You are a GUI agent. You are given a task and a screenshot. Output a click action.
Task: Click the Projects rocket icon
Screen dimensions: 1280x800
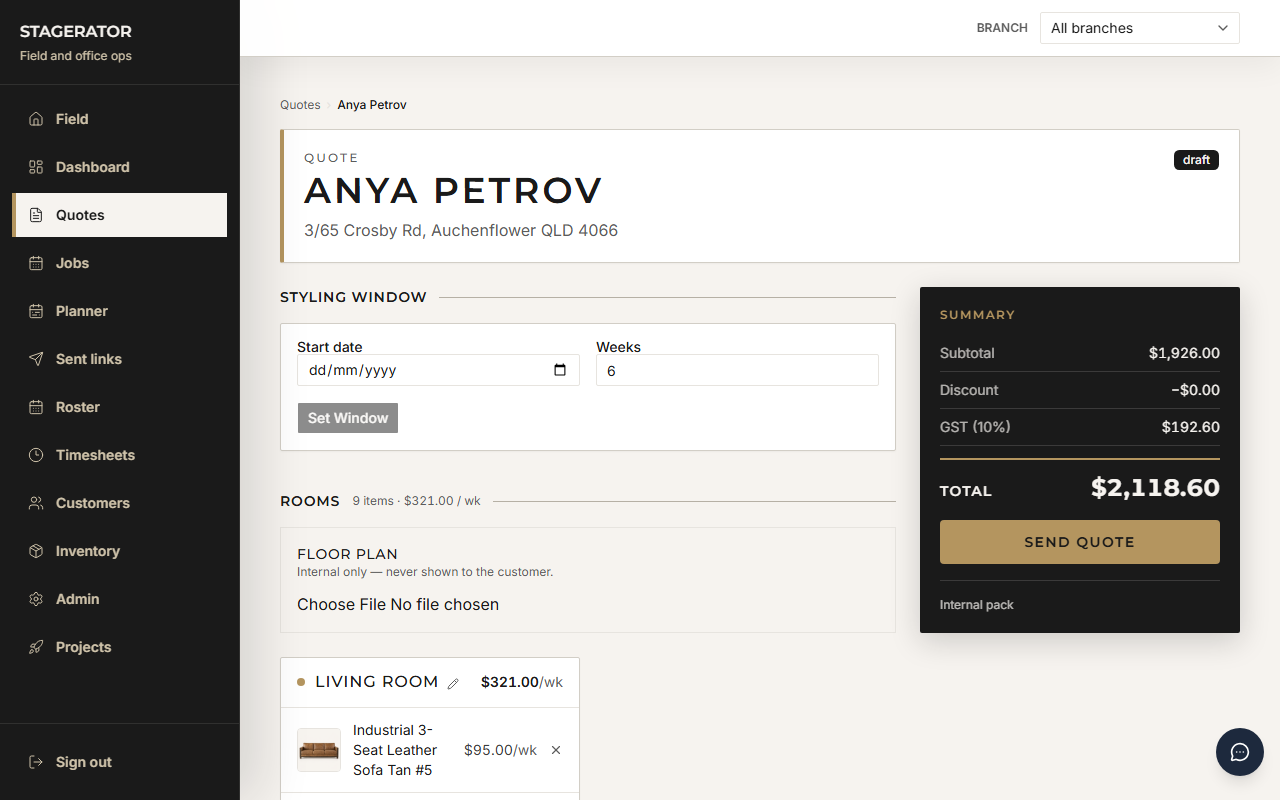pyautogui.click(x=36, y=647)
